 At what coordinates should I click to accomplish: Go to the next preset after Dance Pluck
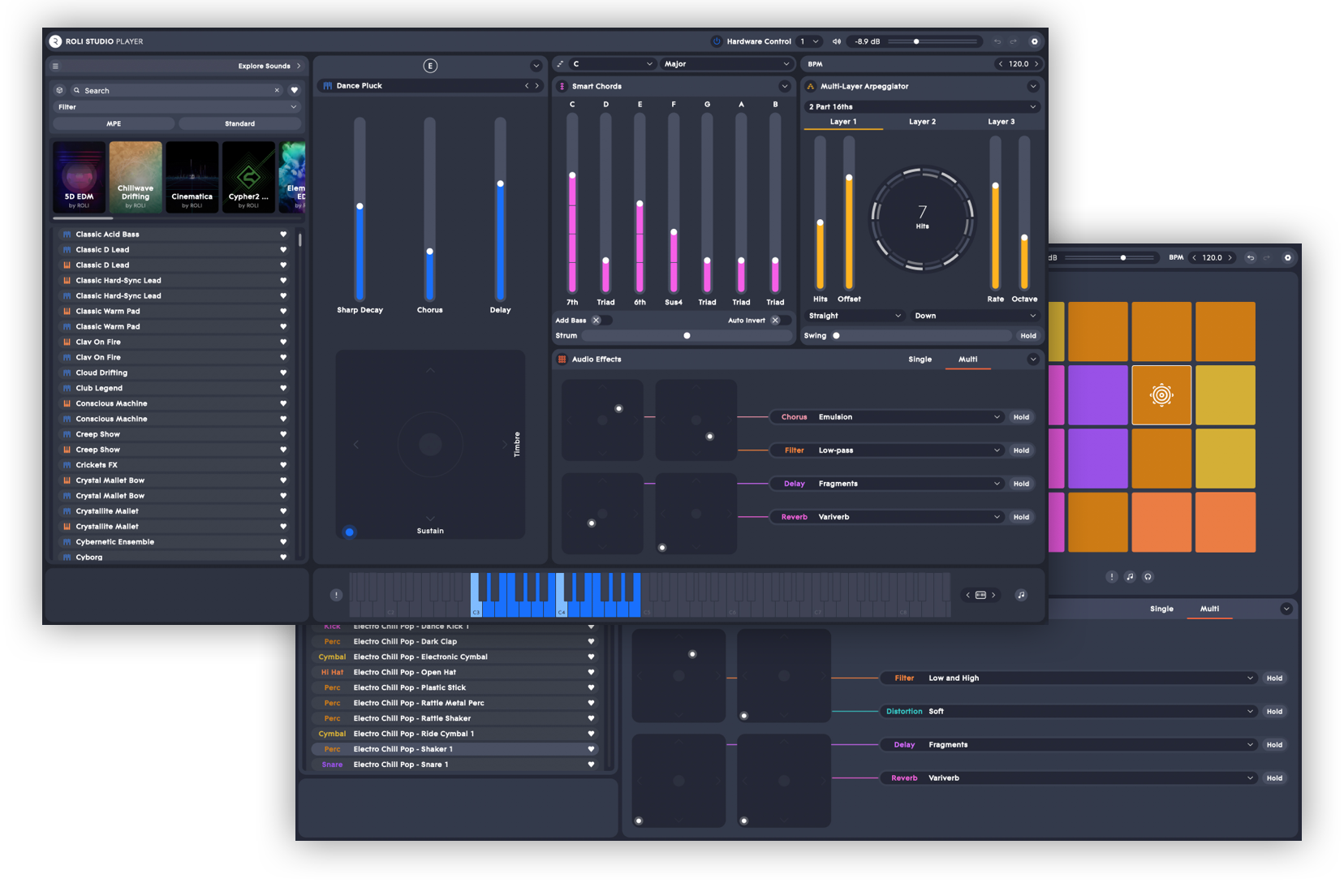pyautogui.click(x=537, y=85)
